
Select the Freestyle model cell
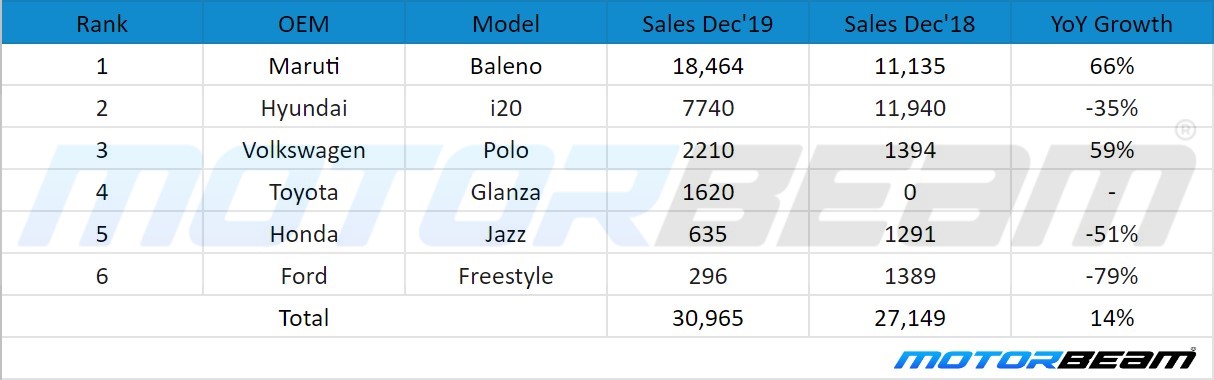[506, 276]
